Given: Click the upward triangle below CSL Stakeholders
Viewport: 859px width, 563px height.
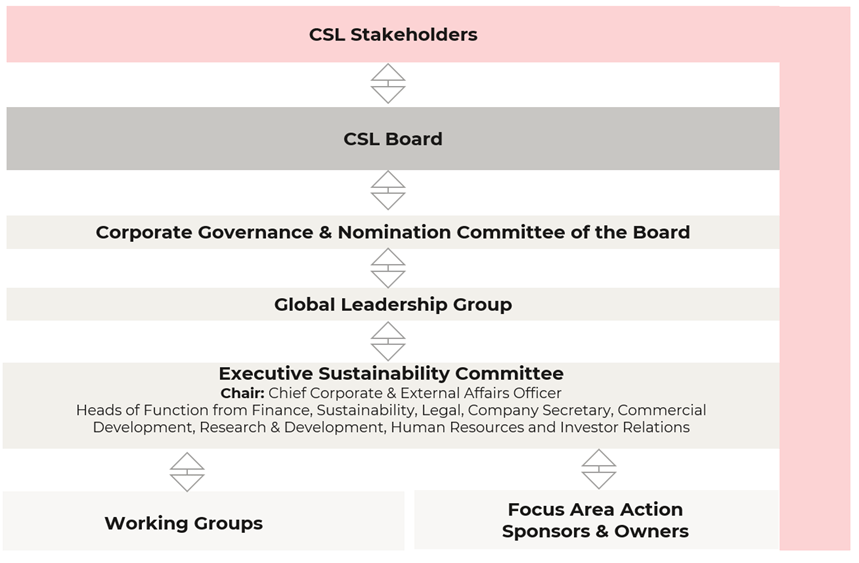Looking at the screenshot, I should (388, 73).
